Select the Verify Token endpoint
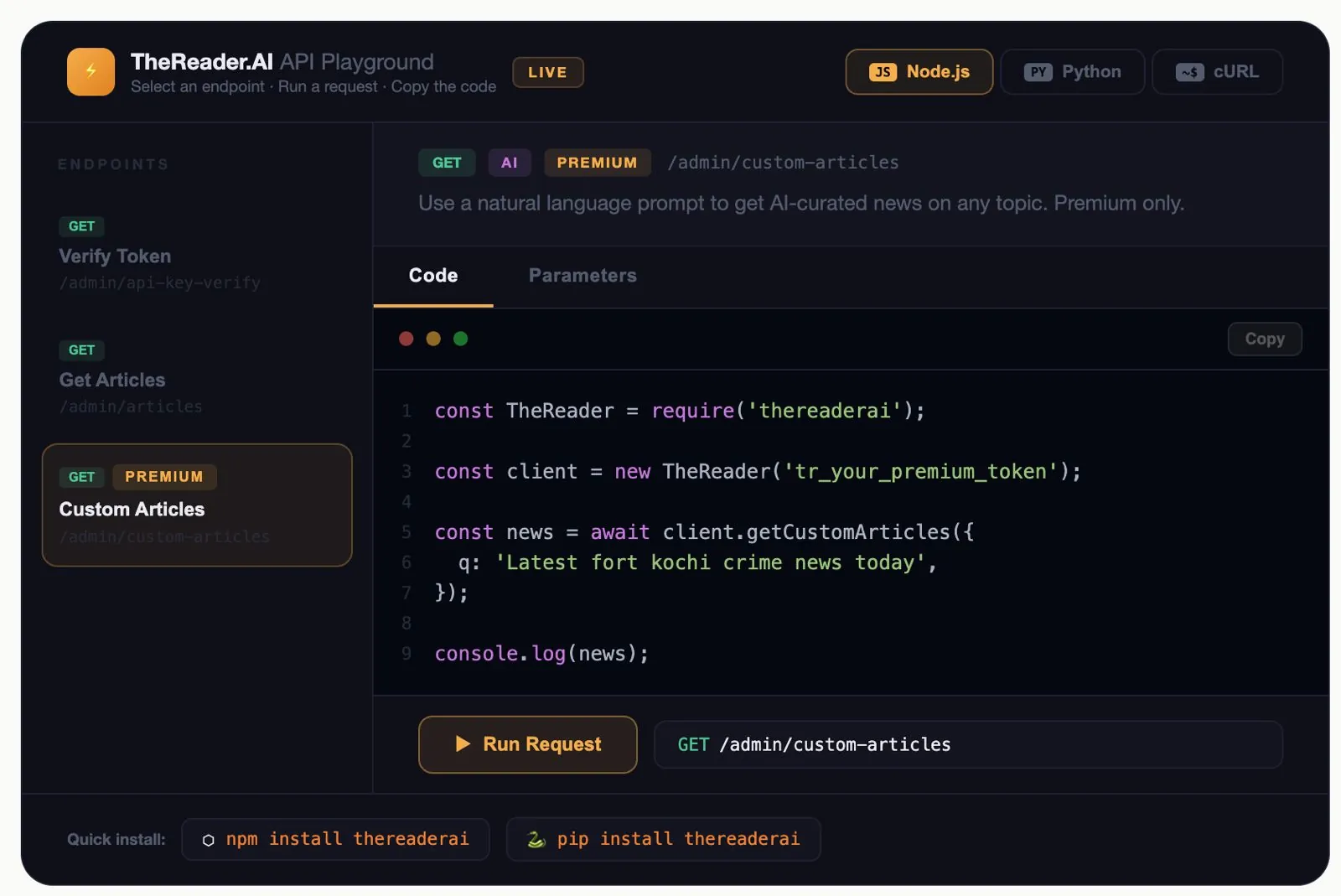Screen dimensions: 1341x896 [x=197, y=256]
